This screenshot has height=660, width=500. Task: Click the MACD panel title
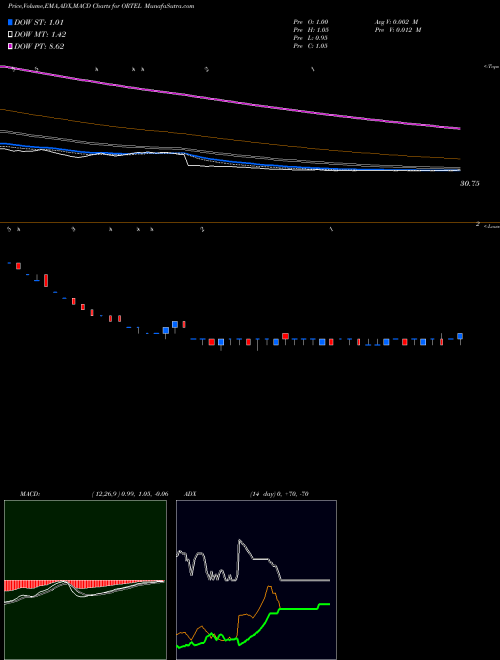(x=30, y=494)
